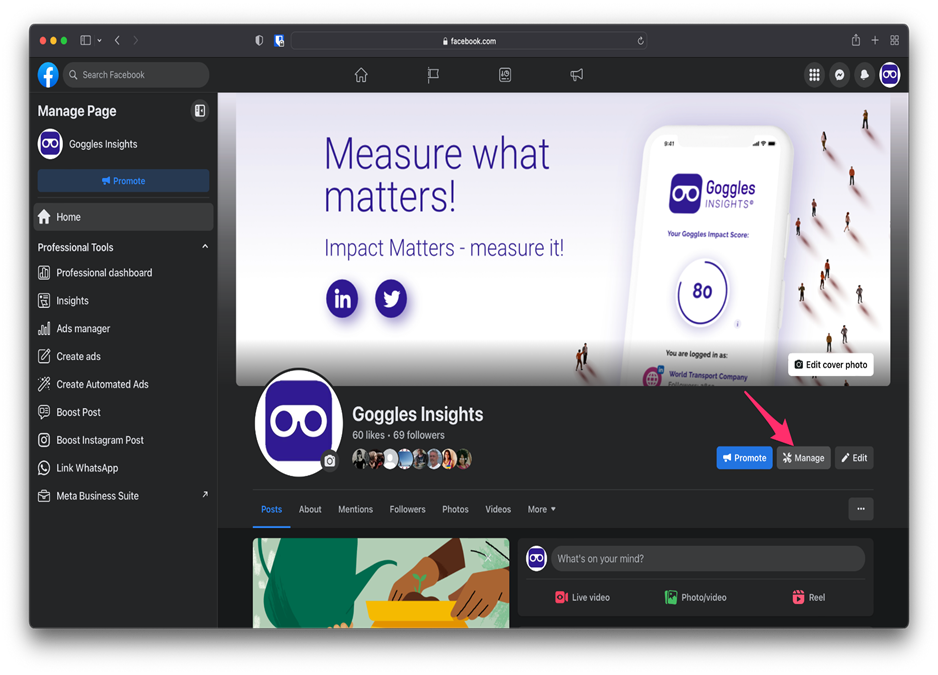Image resolution: width=938 pixels, height=675 pixels.
Task: Open Insights in the sidebar
Action: (x=72, y=301)
